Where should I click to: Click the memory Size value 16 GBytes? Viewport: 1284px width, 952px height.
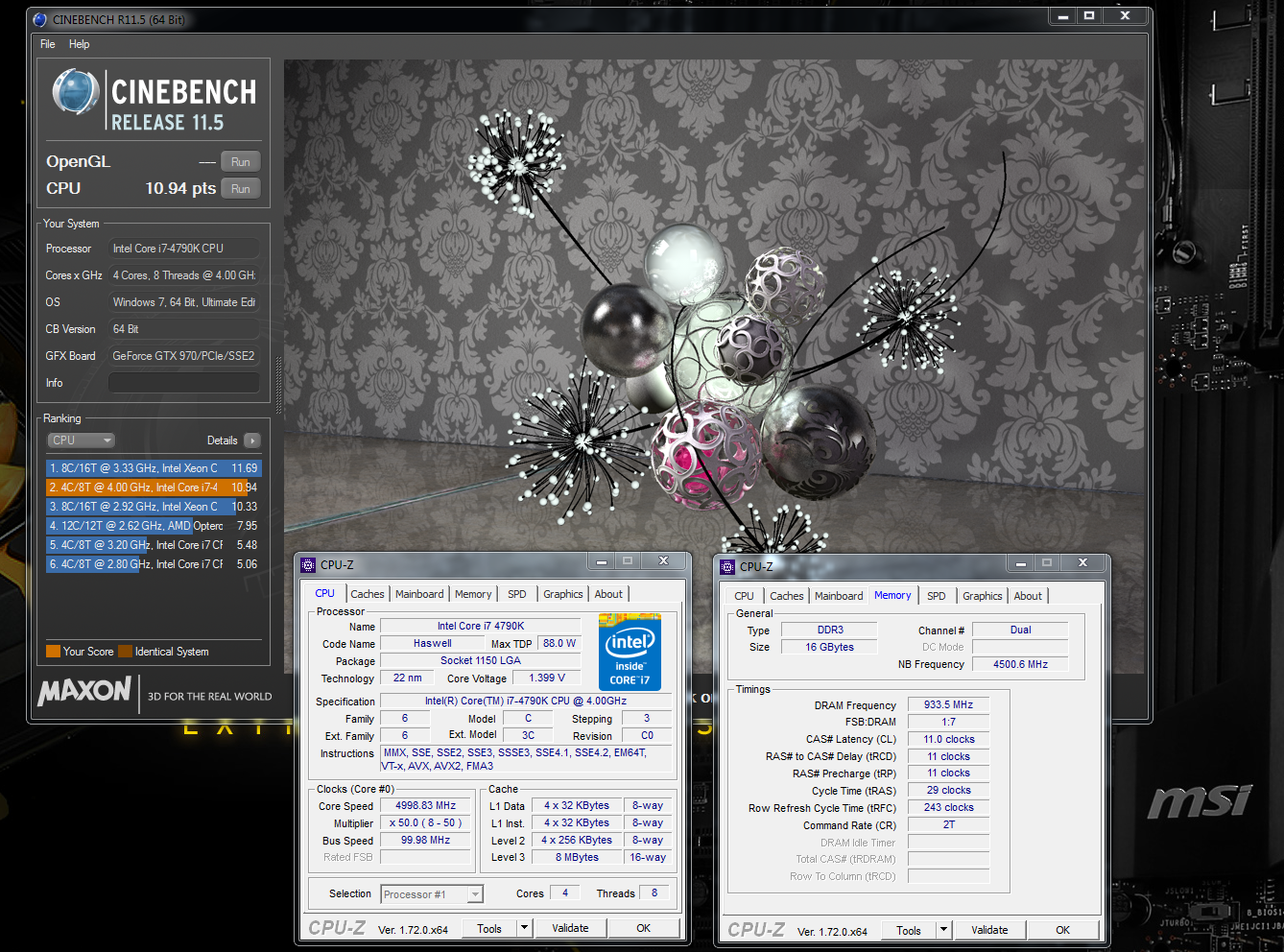[x=829, y=648]
